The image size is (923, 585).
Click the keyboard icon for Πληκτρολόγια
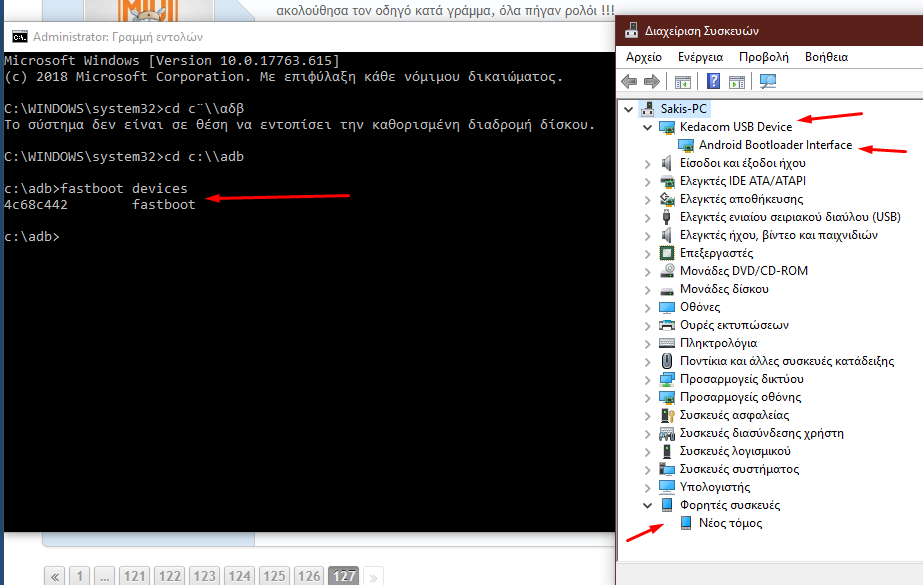[667, 343]
